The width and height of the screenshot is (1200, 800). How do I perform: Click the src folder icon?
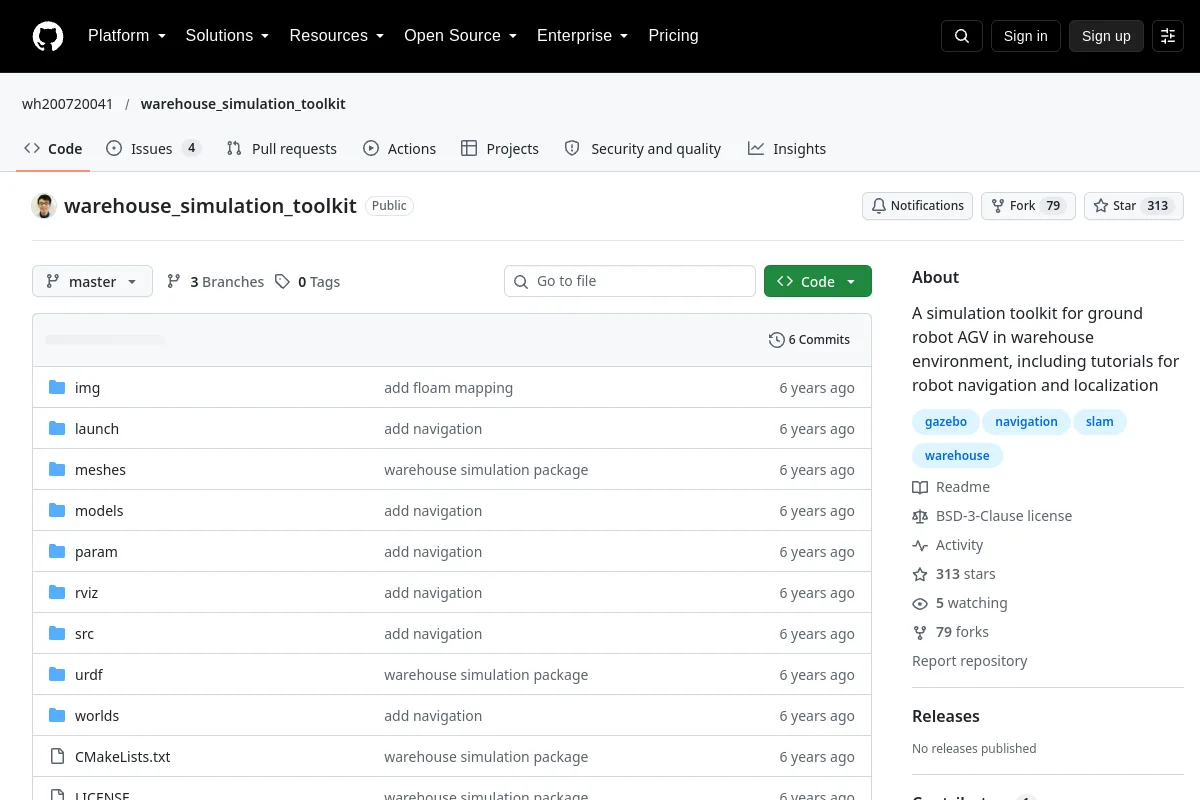click(x=57, y=634)
